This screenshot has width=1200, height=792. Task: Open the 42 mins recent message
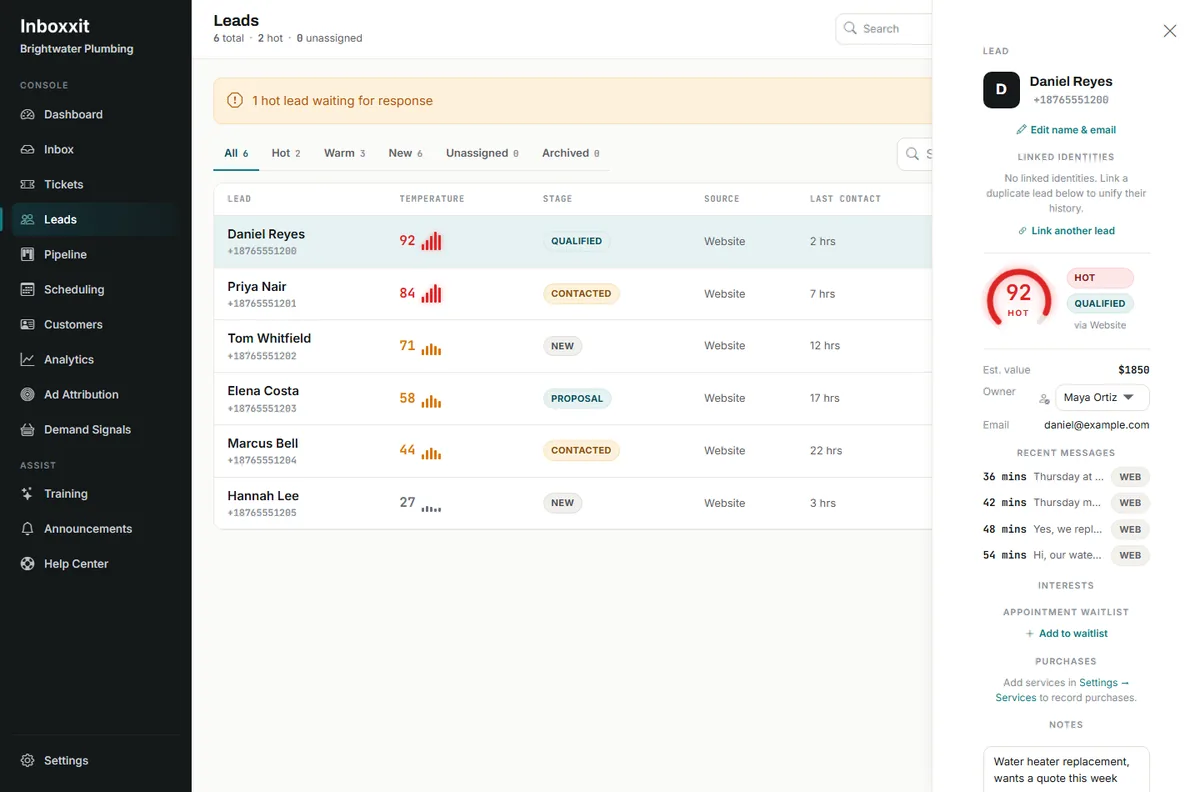(1066, 503)
